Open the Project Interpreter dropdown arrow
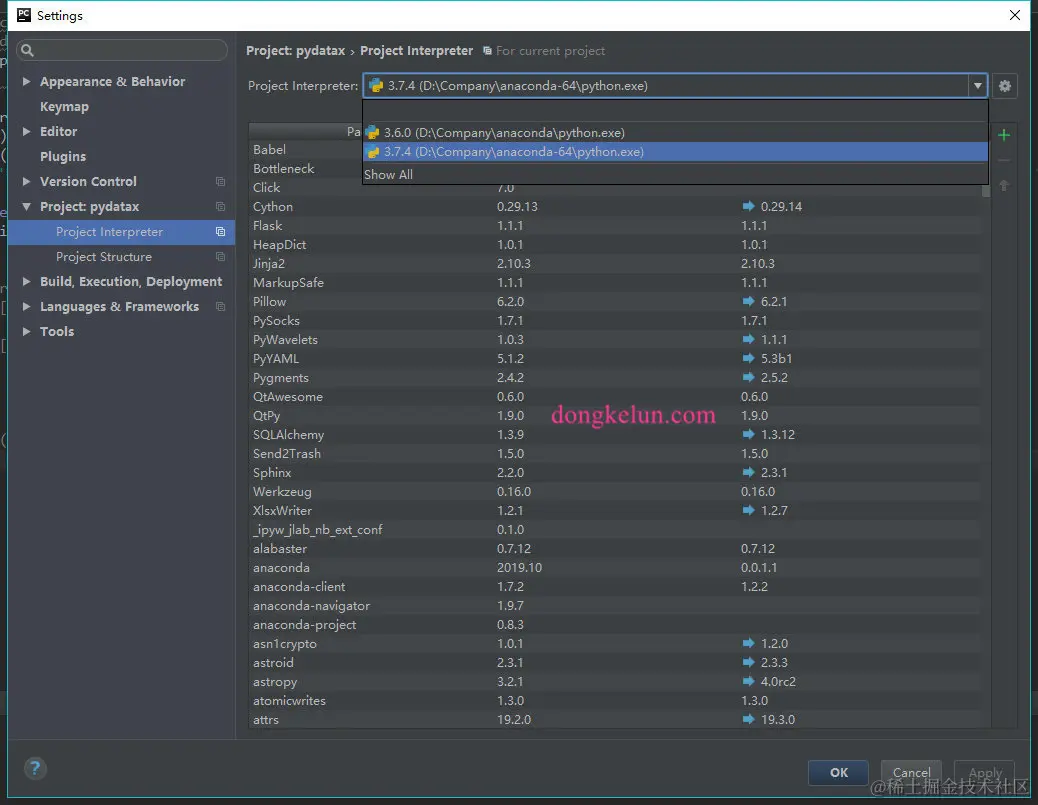1038x805 pixels. pyautogui.click(x=977, y=85)
